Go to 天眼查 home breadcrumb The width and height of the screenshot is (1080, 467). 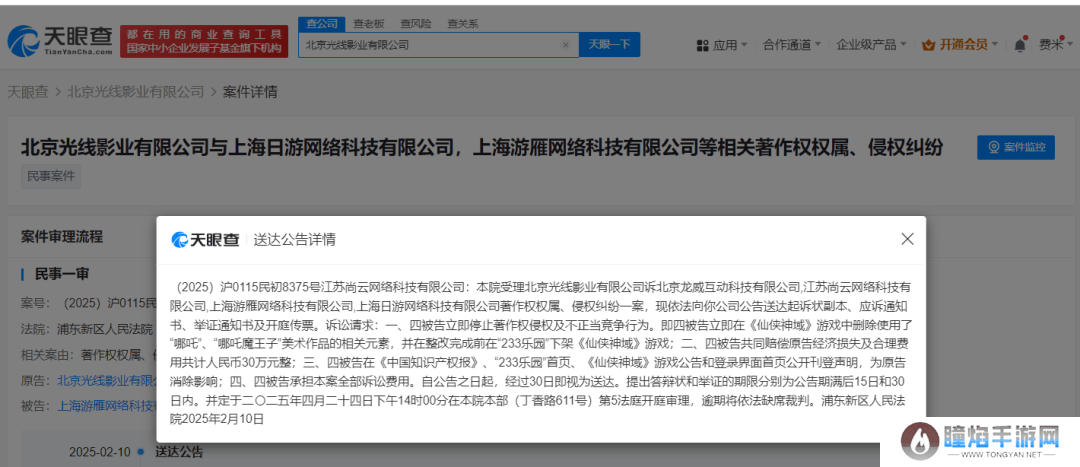28,92
